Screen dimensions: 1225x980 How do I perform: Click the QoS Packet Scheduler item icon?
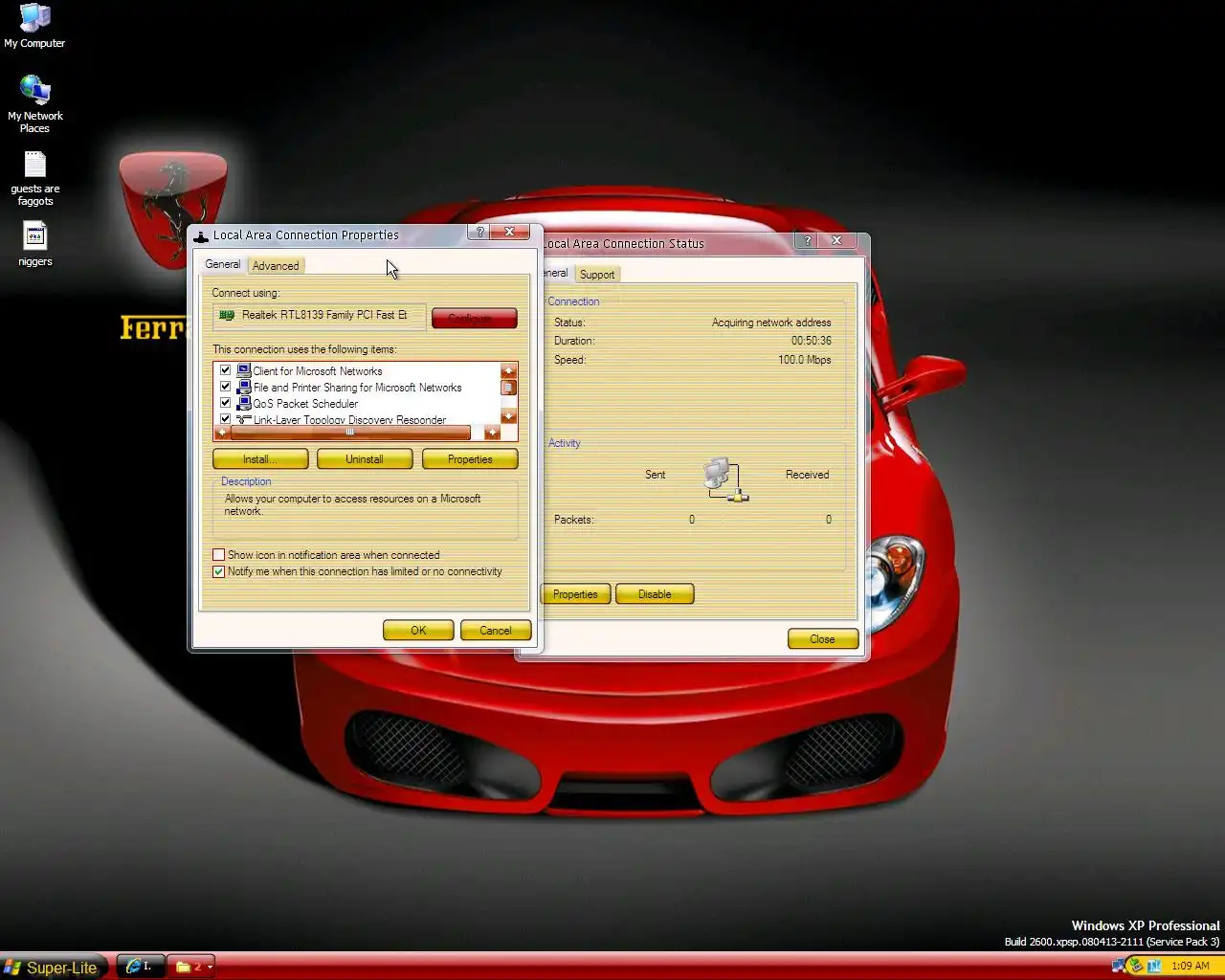[244, 404]
